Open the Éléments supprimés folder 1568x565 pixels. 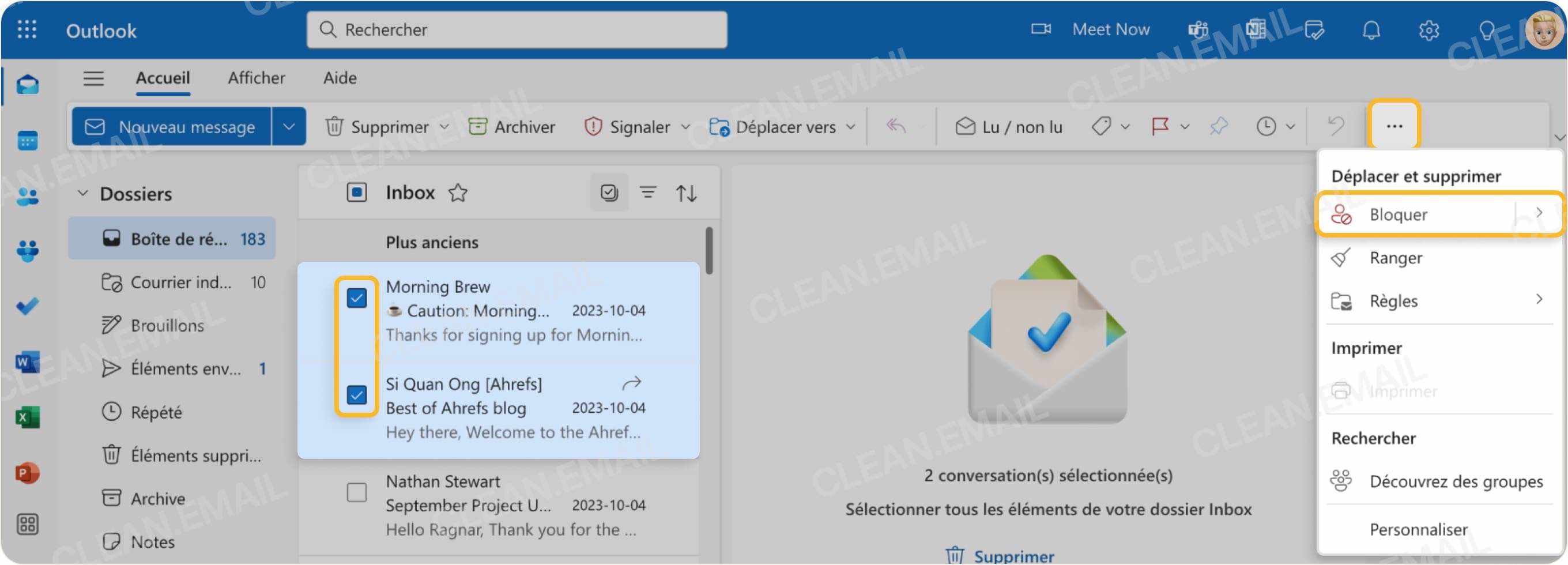coord(172,455)
